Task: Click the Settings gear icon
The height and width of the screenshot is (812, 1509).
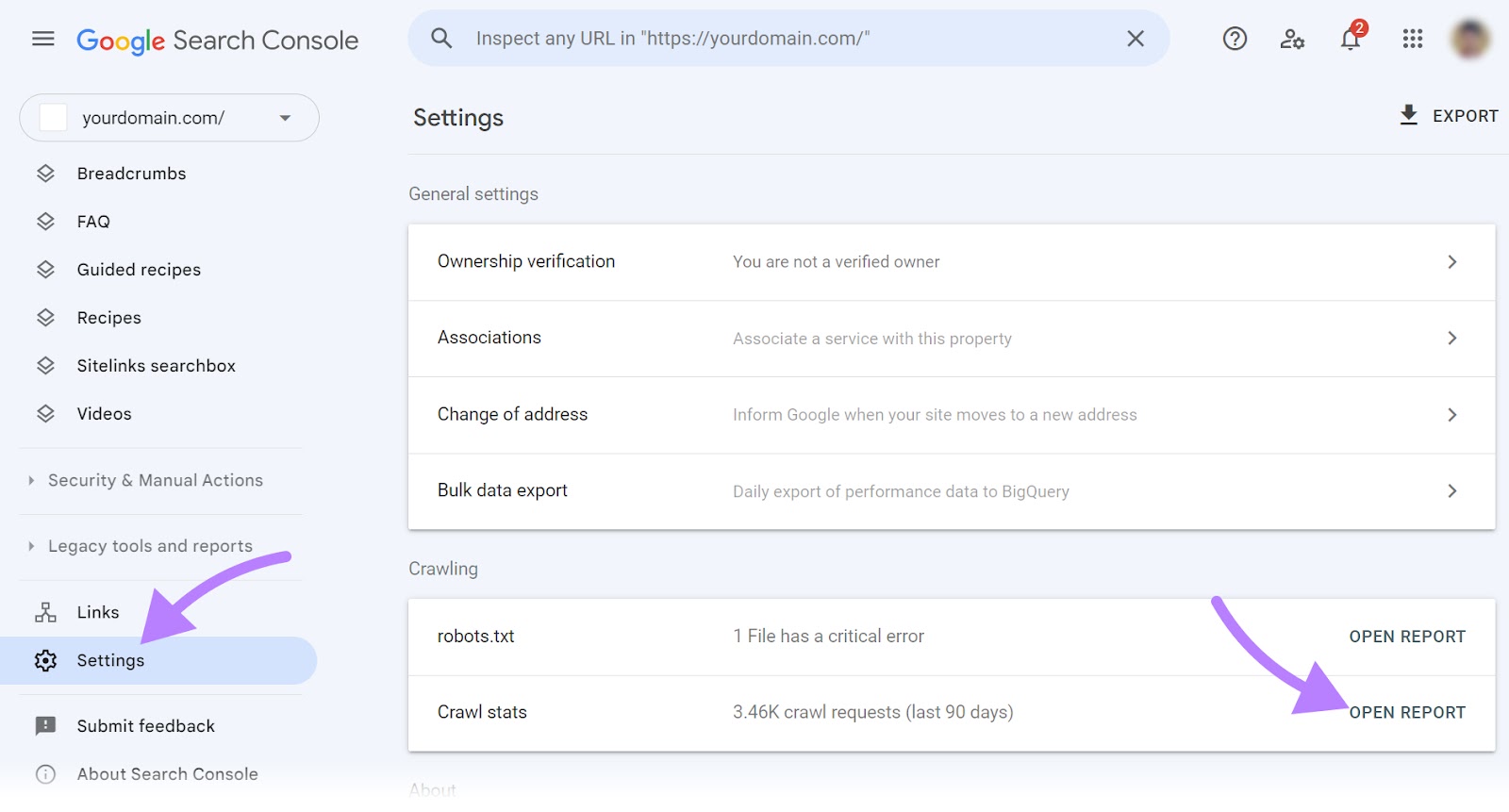Action: 45,660
